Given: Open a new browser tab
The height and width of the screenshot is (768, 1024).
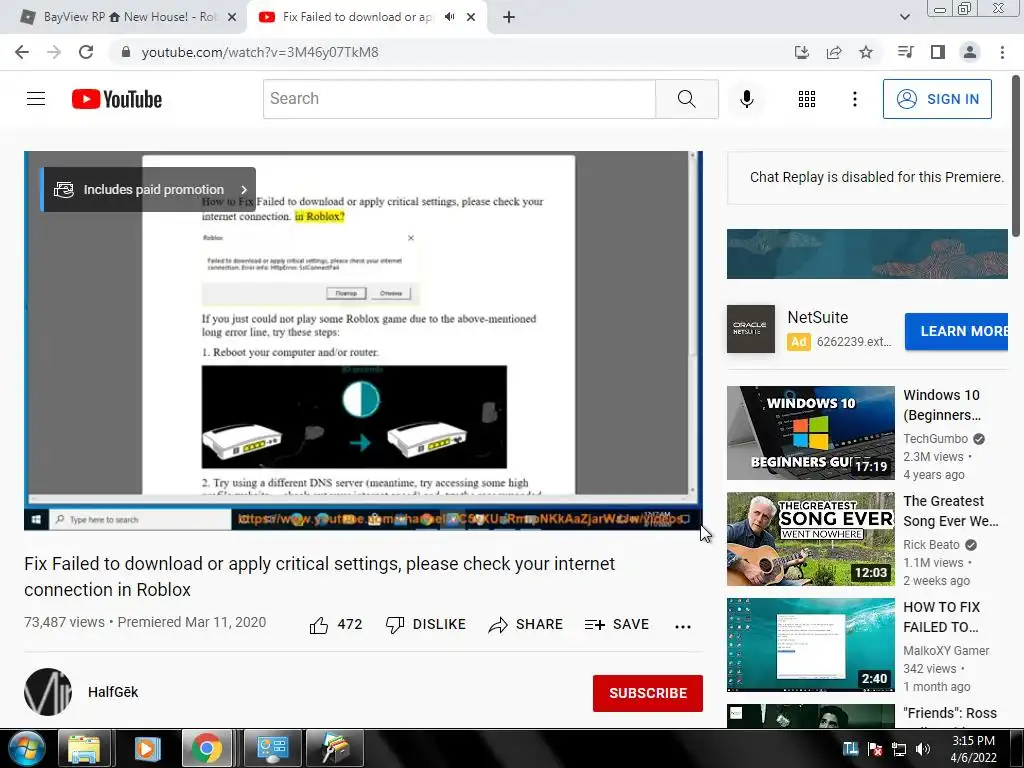Looking at the screenshot, I should point(509,17).
